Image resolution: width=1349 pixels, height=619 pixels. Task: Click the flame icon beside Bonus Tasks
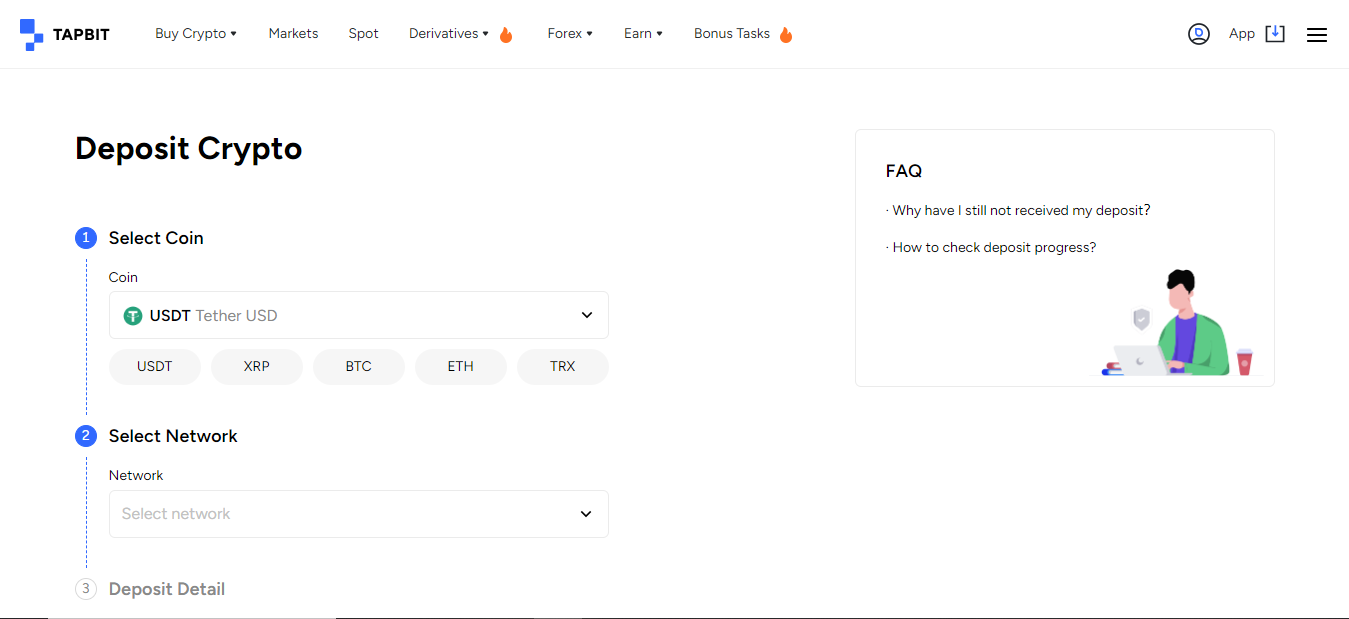[x=786, y=34]
